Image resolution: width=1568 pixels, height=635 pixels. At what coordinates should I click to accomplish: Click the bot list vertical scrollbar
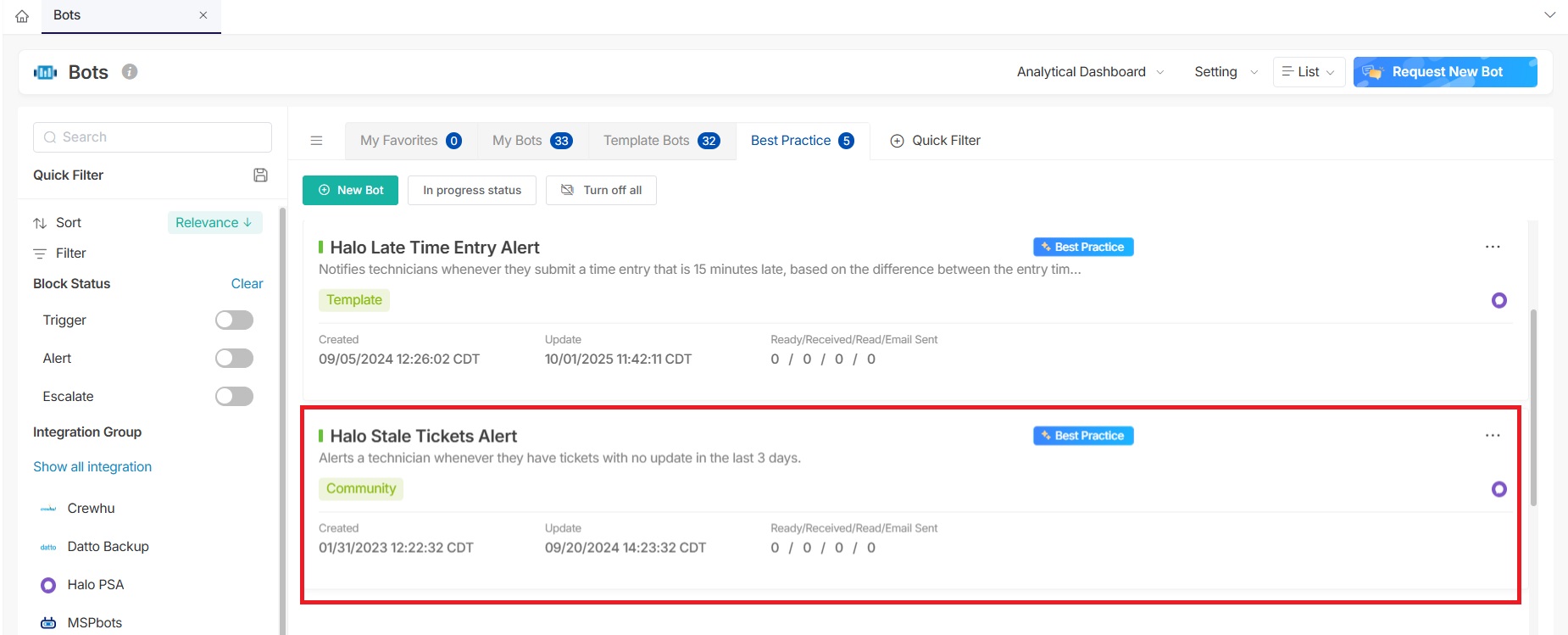pyautogui.click(x=1533, y=407)
